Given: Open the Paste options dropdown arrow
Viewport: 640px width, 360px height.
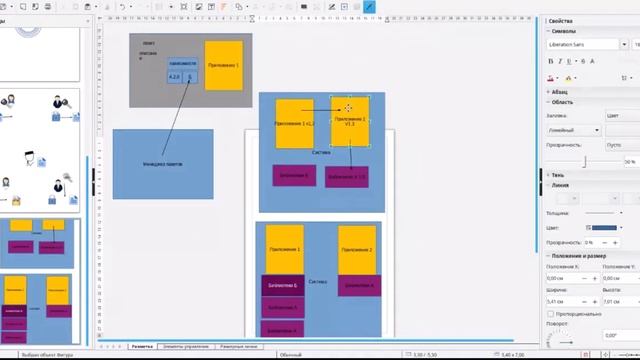Looking at the screenshot, I should click(96, 7).
